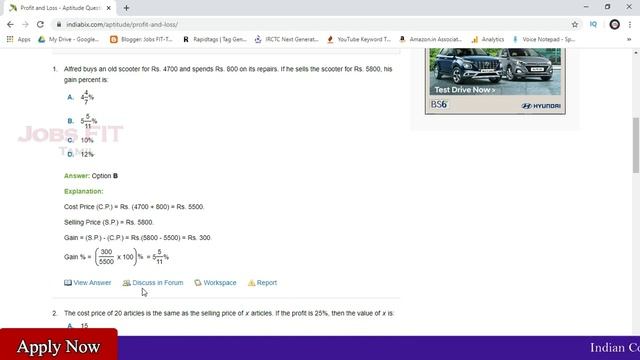Click the 'Selling Price (S.P.) = Rs. 5800' line

[109, 222]
